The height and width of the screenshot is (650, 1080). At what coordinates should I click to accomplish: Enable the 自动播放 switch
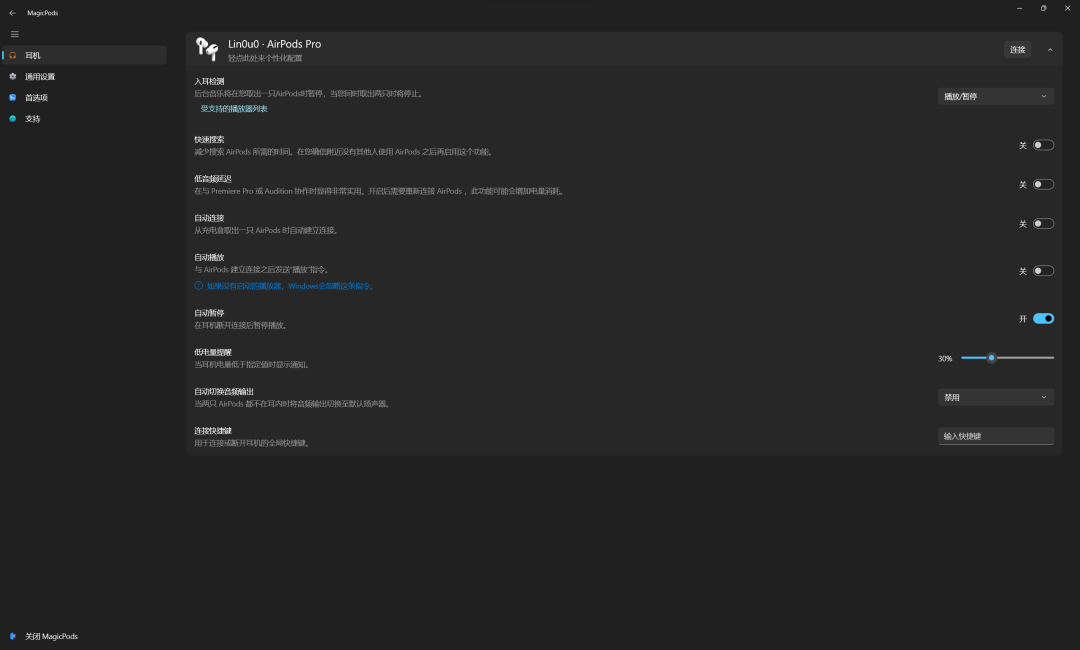[x=1043, y=271]
